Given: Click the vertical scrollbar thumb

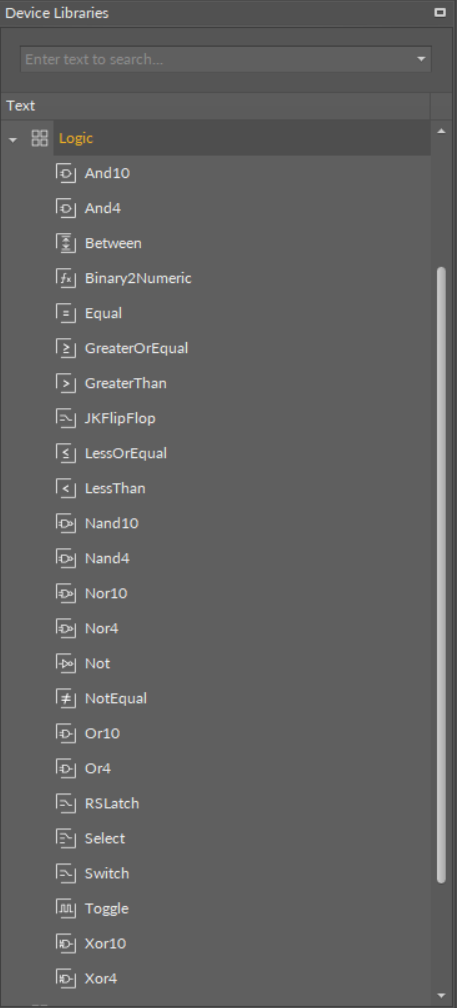Looking at the screenshot, I should tap(441, 575).
